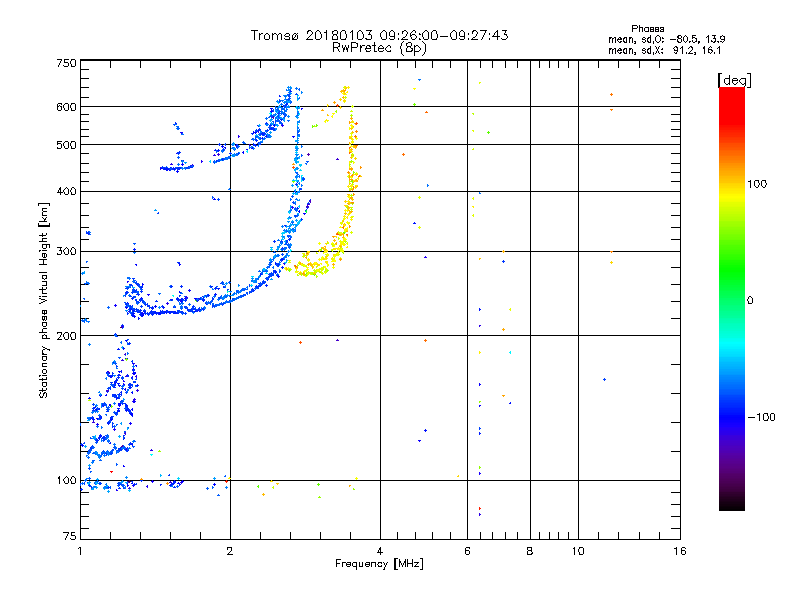
Task: Click the x-axis tick label '6'
Action: [x=467, y=551]
